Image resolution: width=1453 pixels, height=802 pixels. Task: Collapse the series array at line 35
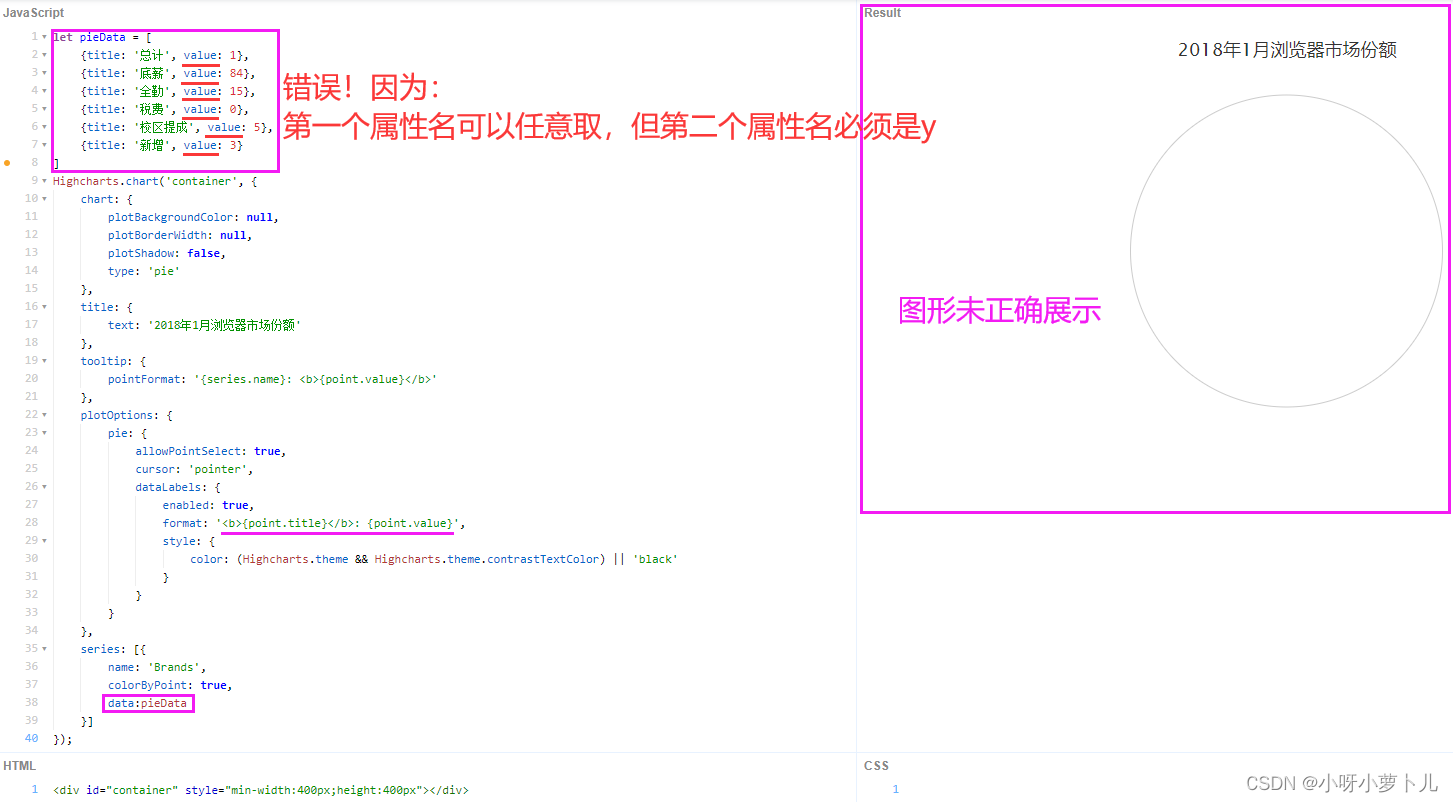(x=44, y=649)
